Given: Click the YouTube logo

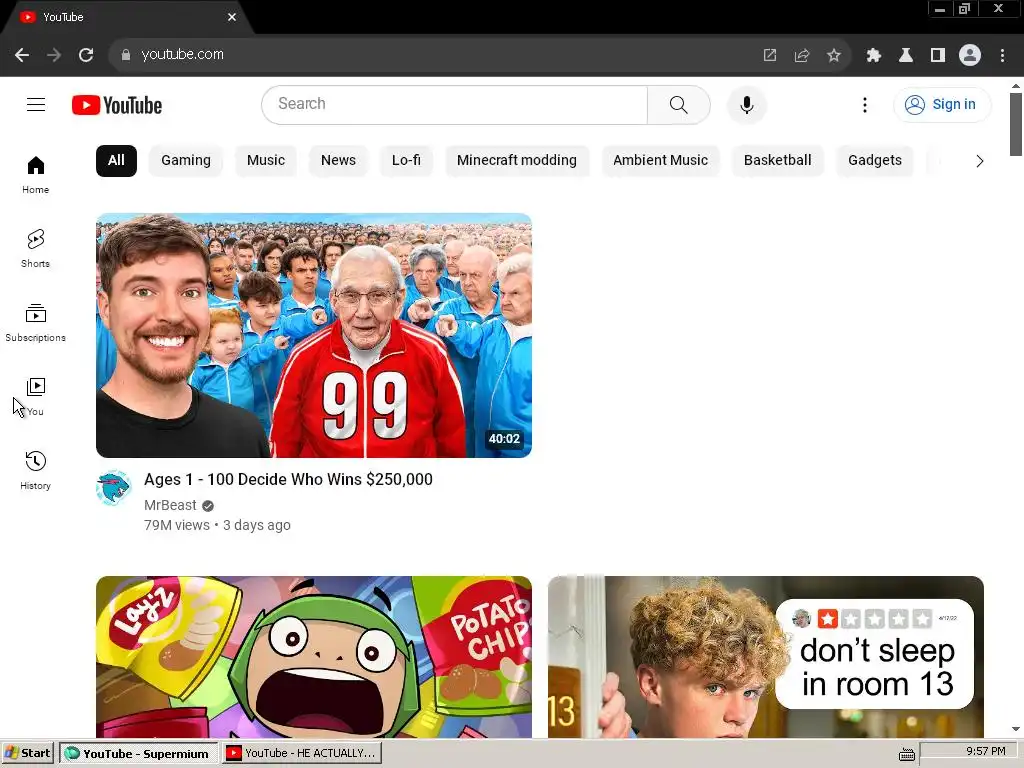Looking at the screenshot, I should point(117,105).
